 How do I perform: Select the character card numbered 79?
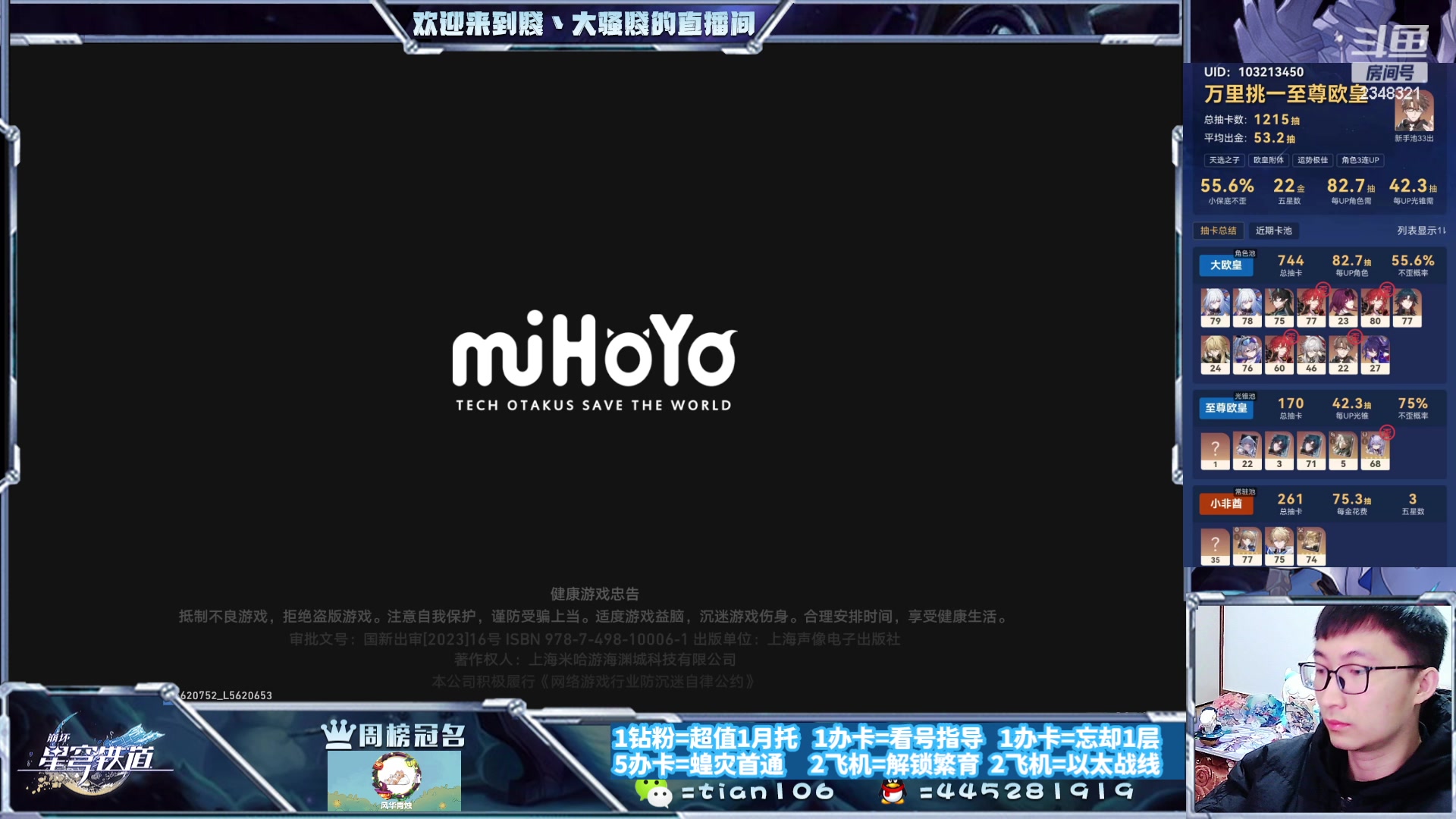(x=1216, y=307)
